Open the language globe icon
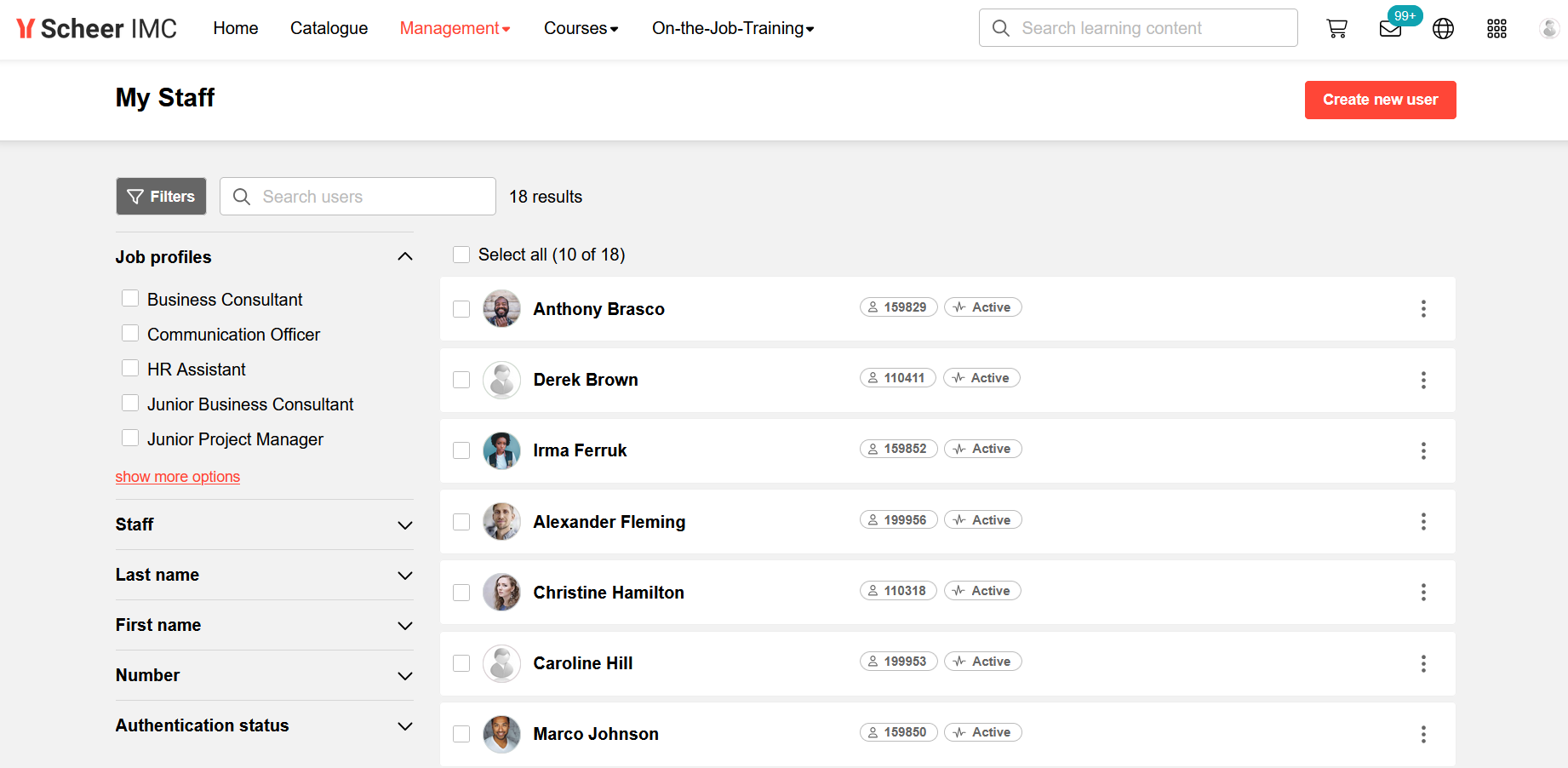This screenshot has height=768, width=1568. (1443, 29)
